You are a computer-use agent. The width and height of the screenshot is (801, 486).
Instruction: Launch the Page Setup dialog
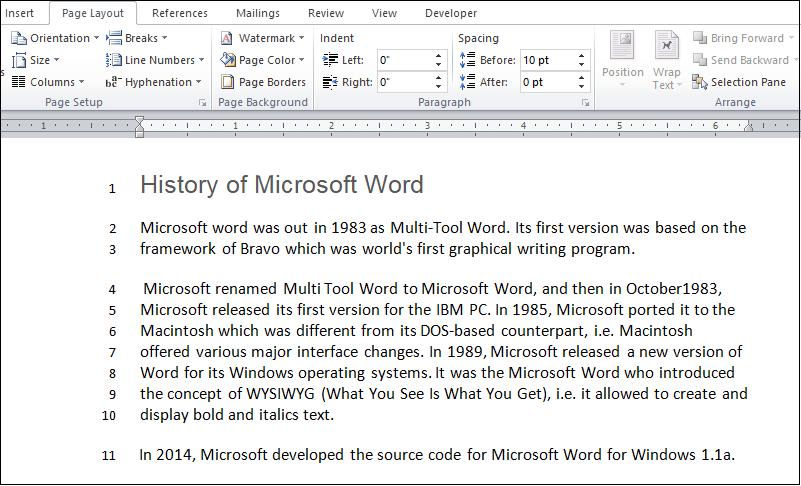coord(203,103)
